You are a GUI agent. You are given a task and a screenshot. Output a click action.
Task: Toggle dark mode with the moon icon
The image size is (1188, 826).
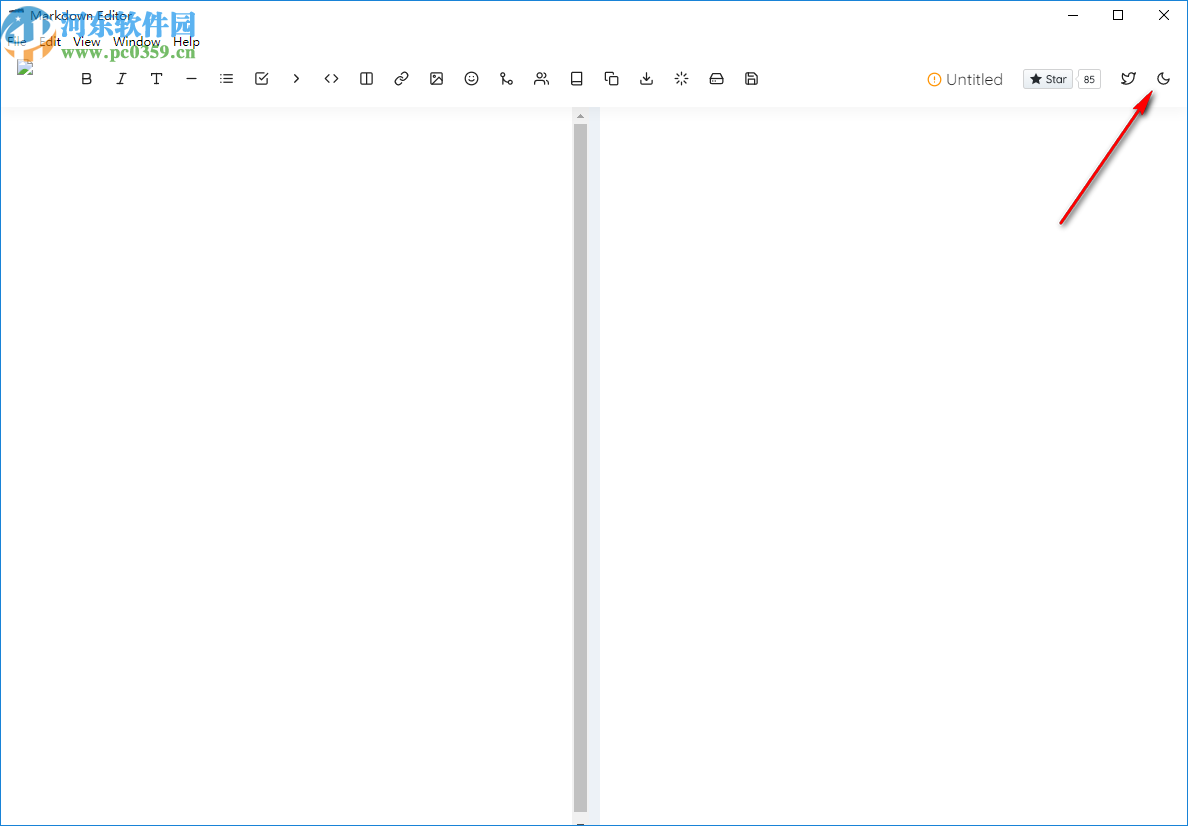(x=1162, y=78)
